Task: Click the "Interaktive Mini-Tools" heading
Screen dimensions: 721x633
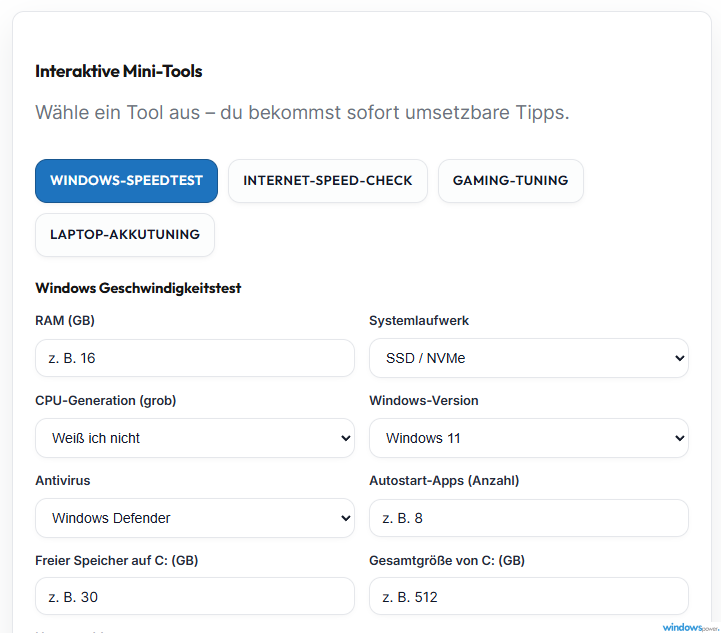Action: pyautogui.click(x=119, y=71)
